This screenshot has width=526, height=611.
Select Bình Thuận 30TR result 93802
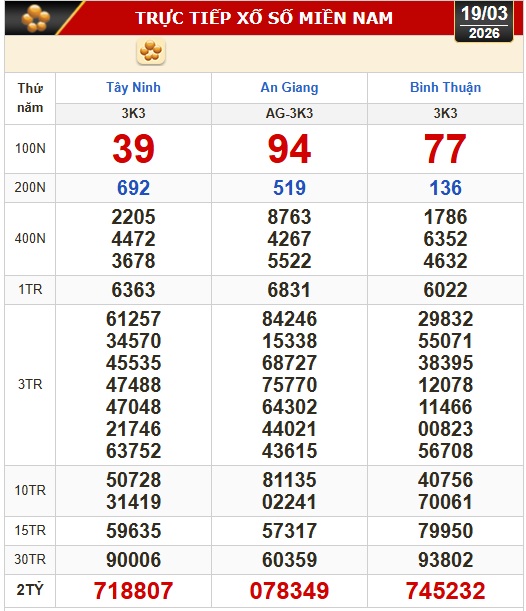point(445,560)
